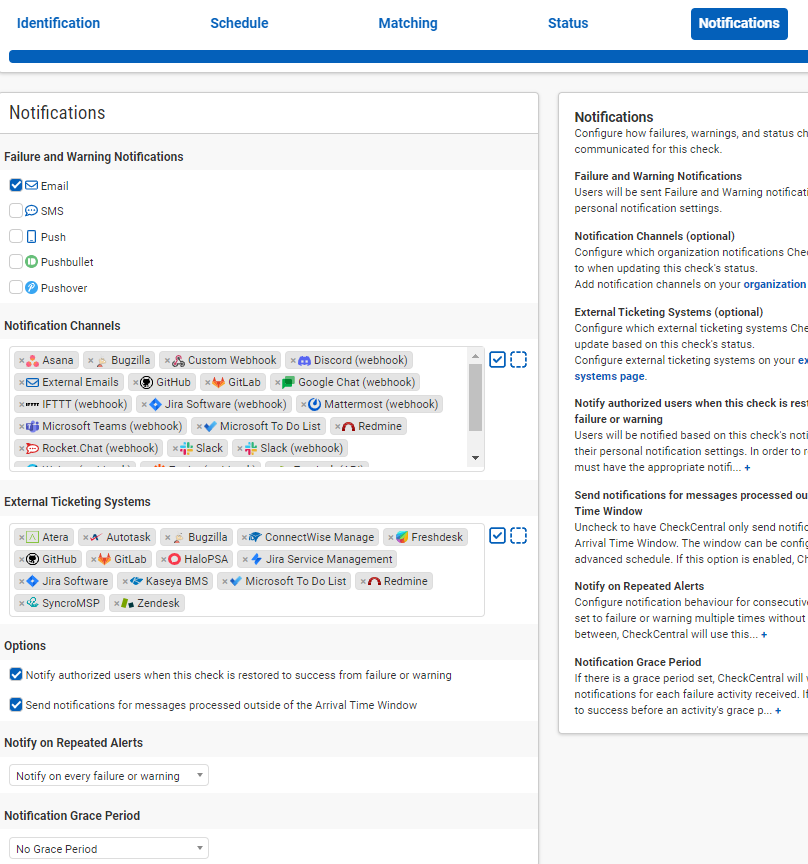Enable Pushover notifications
The width and height of the screenshot is (808, 864).
coord(14,287)
